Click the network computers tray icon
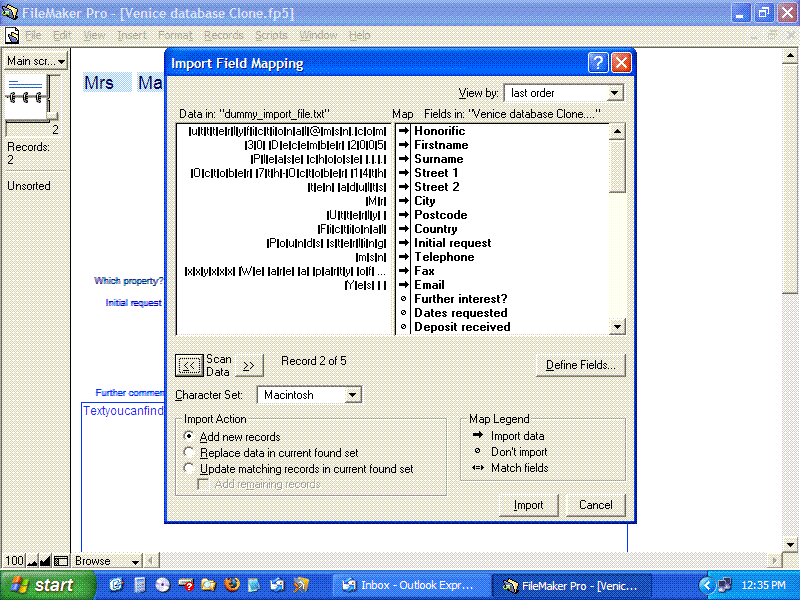The height and width of the screenshot is (600, 800). (x=724, y=585)
